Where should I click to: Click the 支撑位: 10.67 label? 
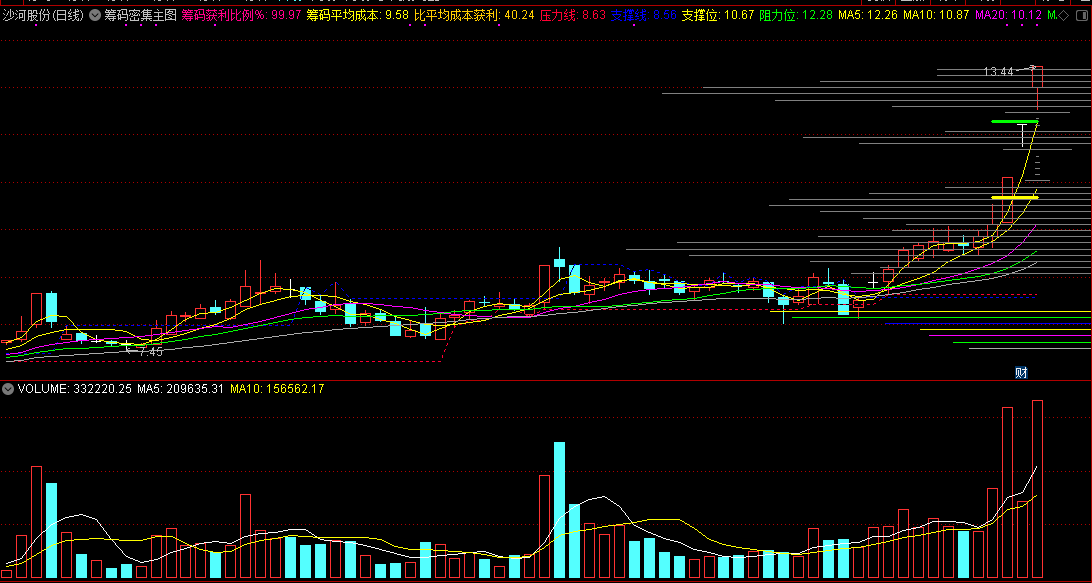coord(717,15)
